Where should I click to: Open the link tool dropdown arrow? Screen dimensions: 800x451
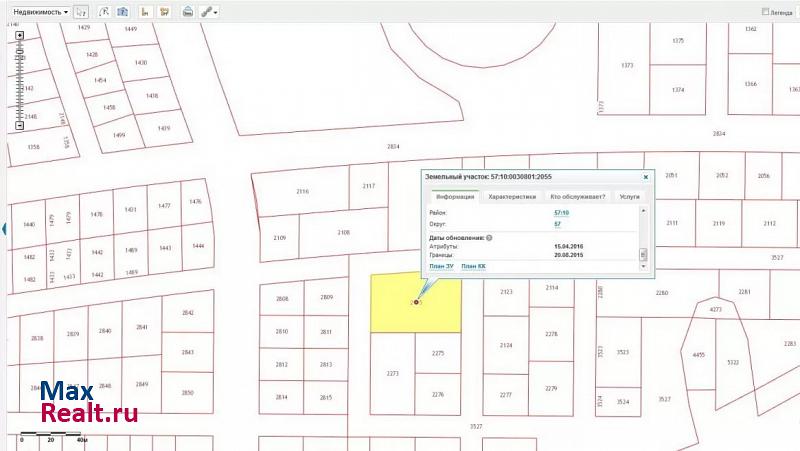click(x=217, y=13)
